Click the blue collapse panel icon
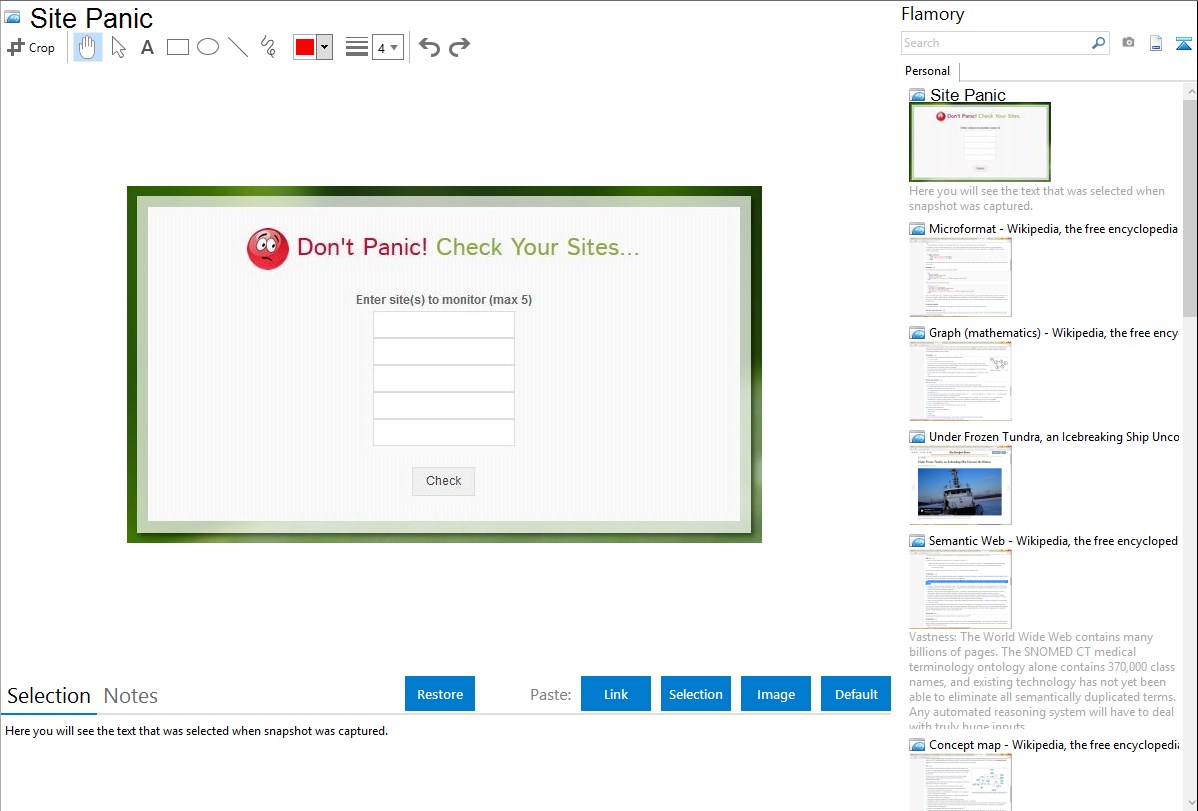The width and height of the screenshot is (1198, 811). pyautogui.click(x=1183, y=43)
